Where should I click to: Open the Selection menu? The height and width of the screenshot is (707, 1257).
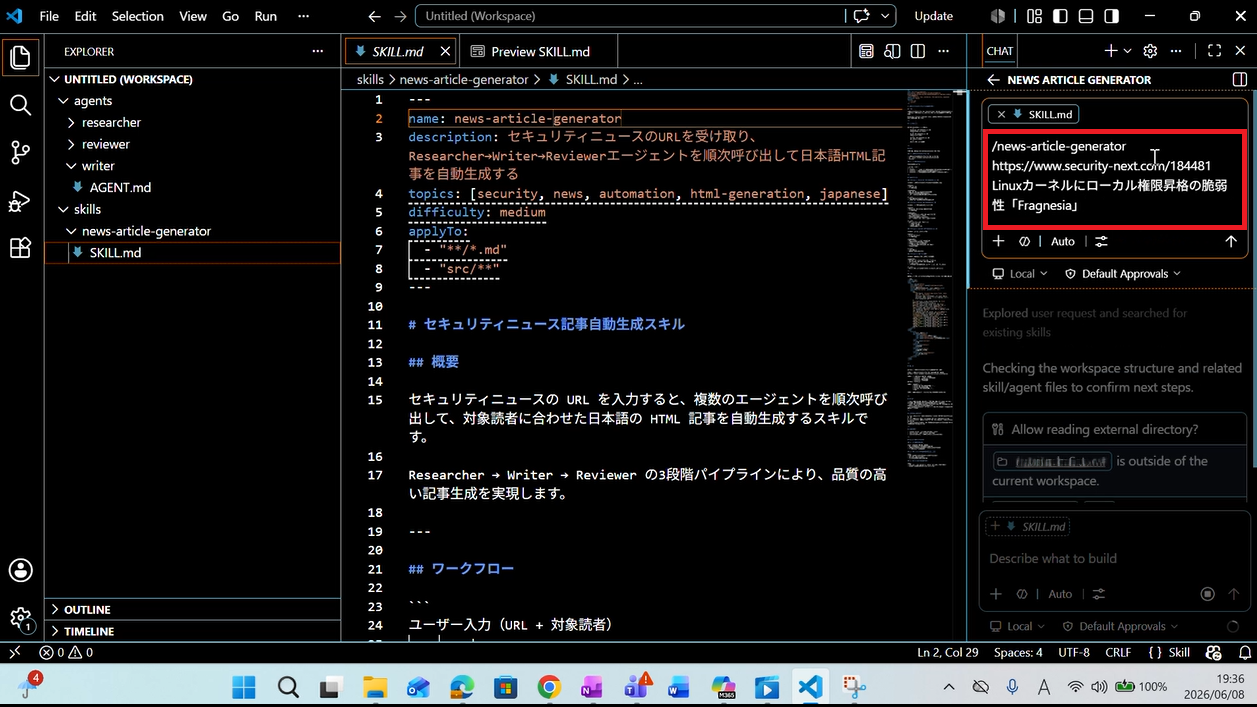138,16
